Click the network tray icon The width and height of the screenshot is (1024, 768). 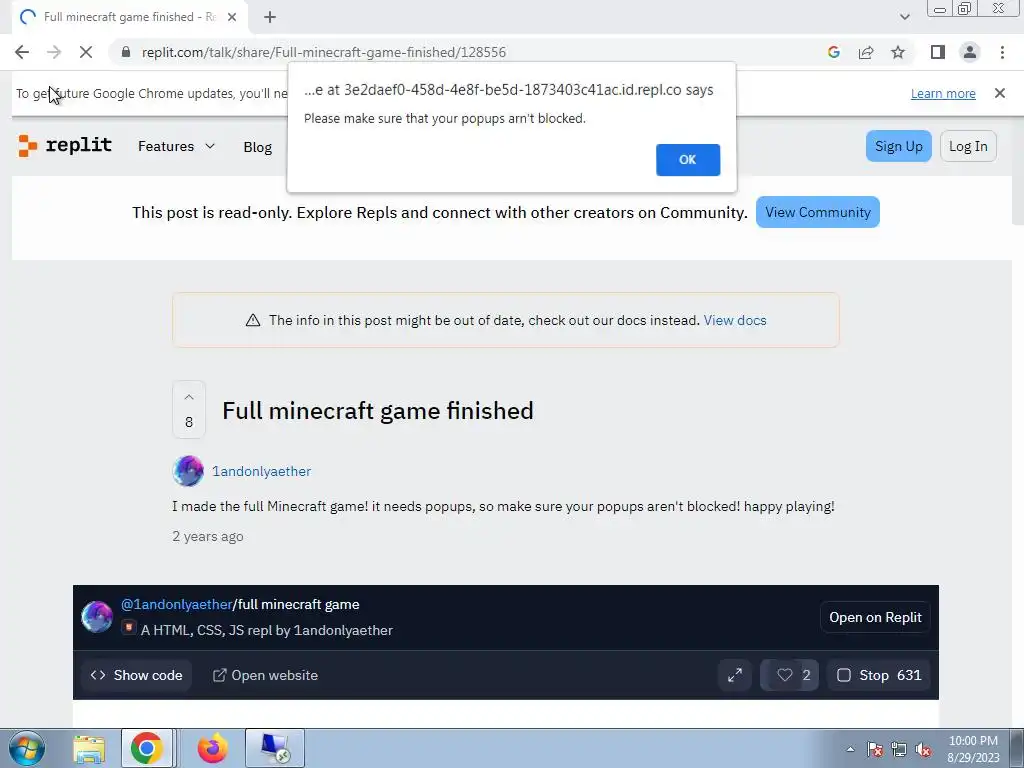click(x=899, y=749)
